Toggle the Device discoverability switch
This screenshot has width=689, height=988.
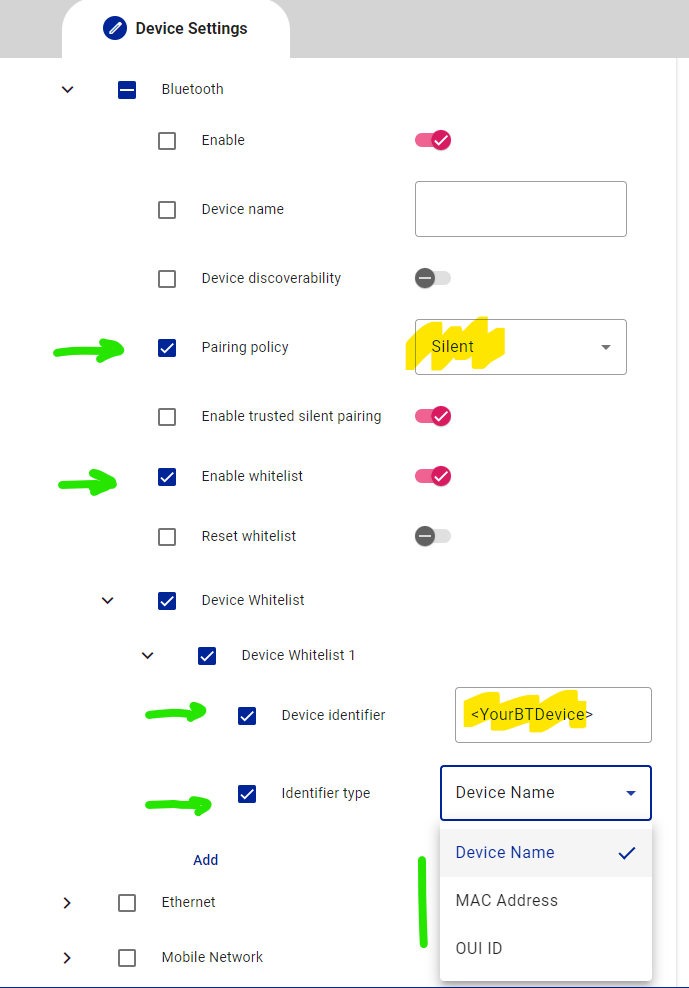click(433, 278)
